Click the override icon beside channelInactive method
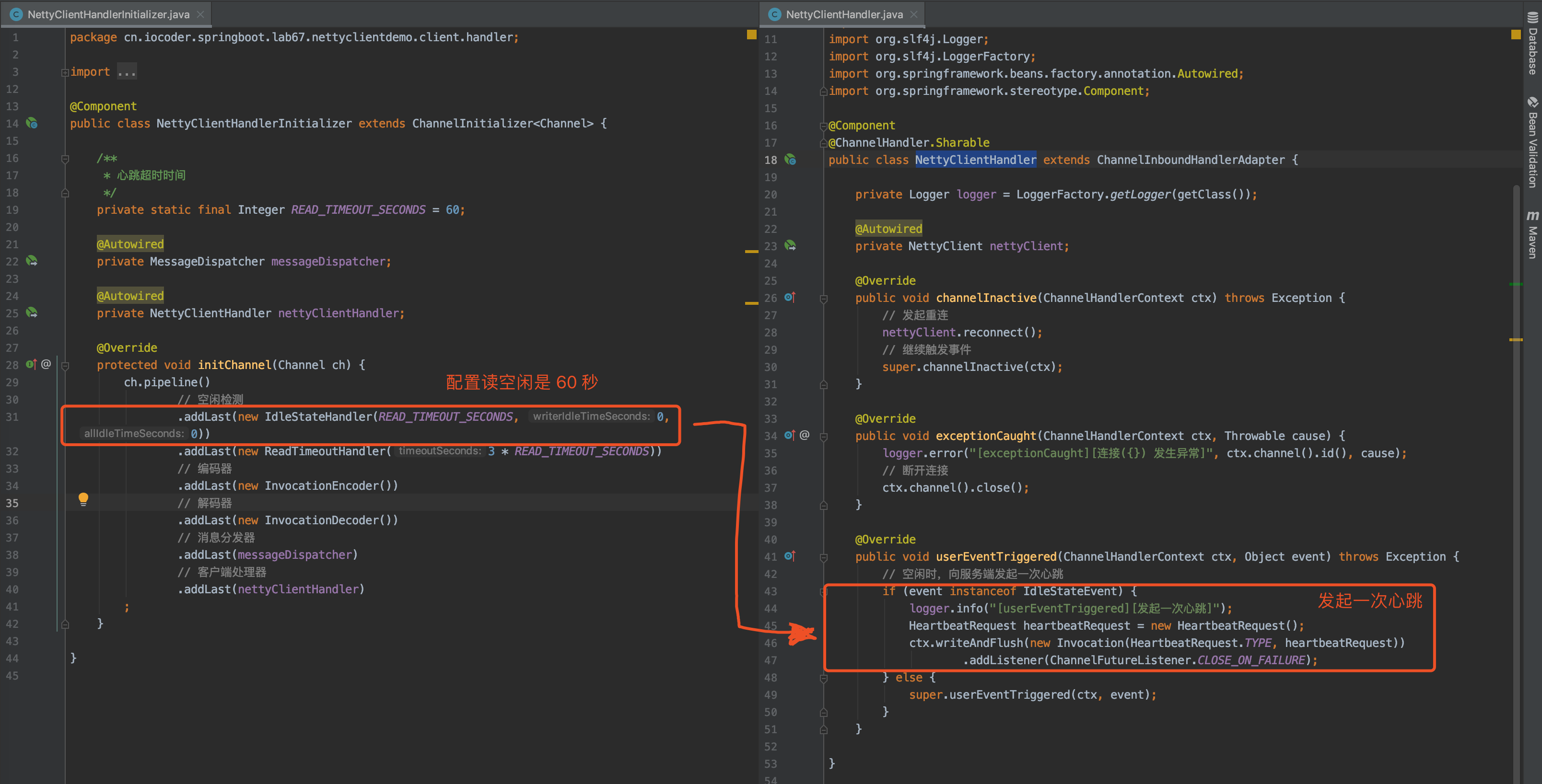Screen dimensions: 1542x784 [790, 298]
